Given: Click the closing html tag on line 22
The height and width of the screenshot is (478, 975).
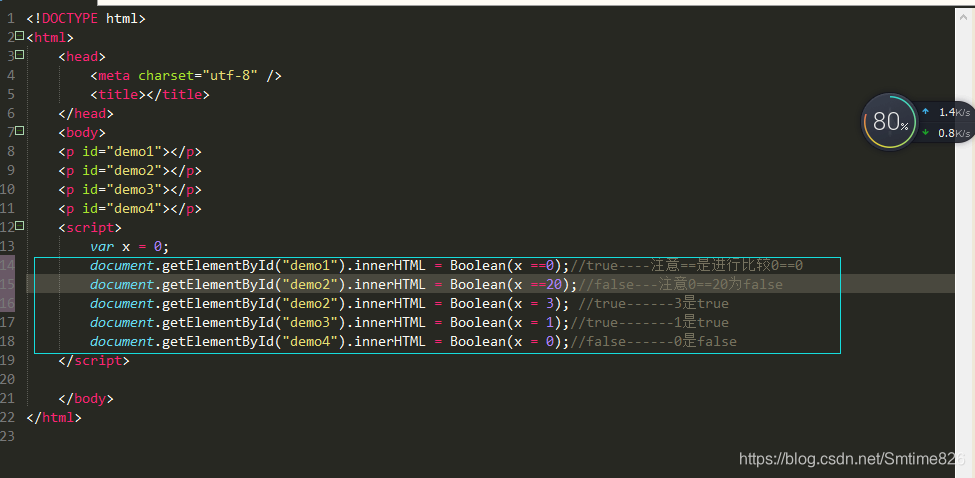Looking at the screenshot, I should pos(54,417).
